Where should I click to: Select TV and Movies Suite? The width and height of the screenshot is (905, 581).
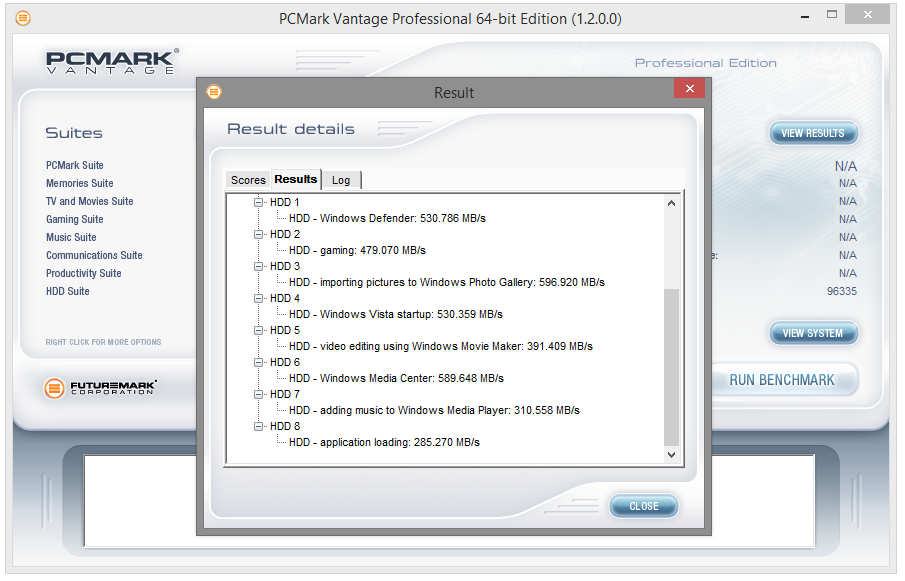[x=89, y=201]
